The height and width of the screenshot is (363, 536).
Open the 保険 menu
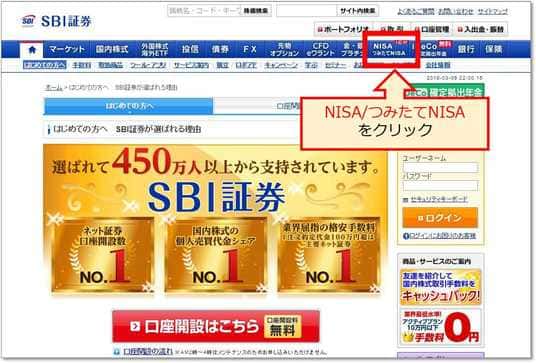(494, 49)
